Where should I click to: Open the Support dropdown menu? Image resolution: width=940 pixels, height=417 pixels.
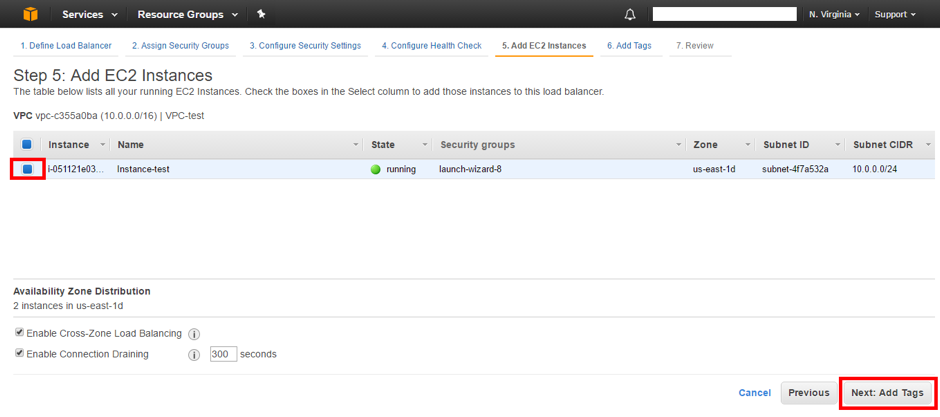click(x=895, y=14)
